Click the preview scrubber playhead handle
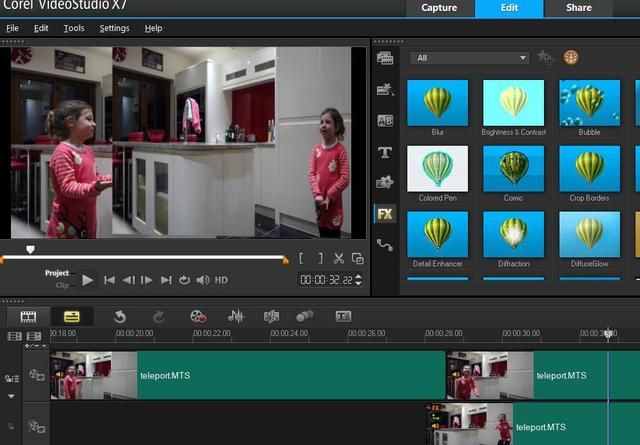Viewport: 640px width, 445px height. tap(30, 249)
